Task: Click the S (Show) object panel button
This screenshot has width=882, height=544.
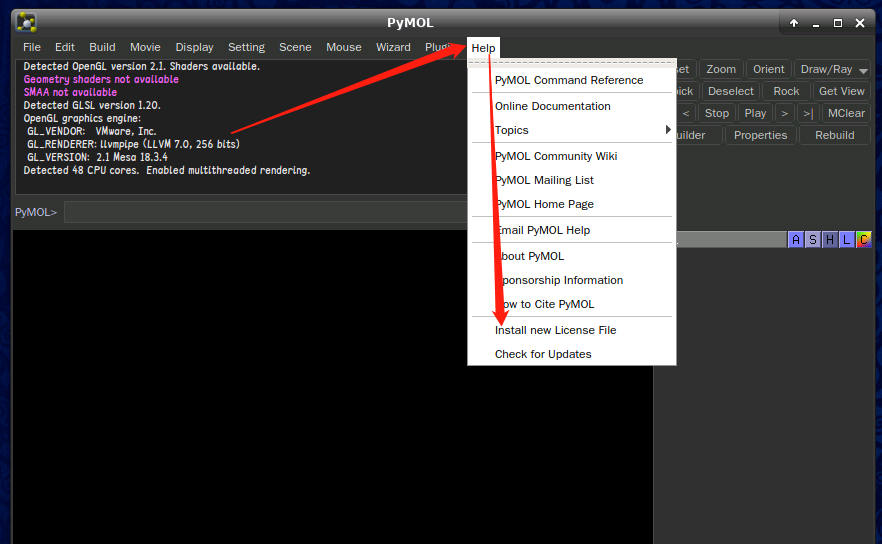Action: 812,240
